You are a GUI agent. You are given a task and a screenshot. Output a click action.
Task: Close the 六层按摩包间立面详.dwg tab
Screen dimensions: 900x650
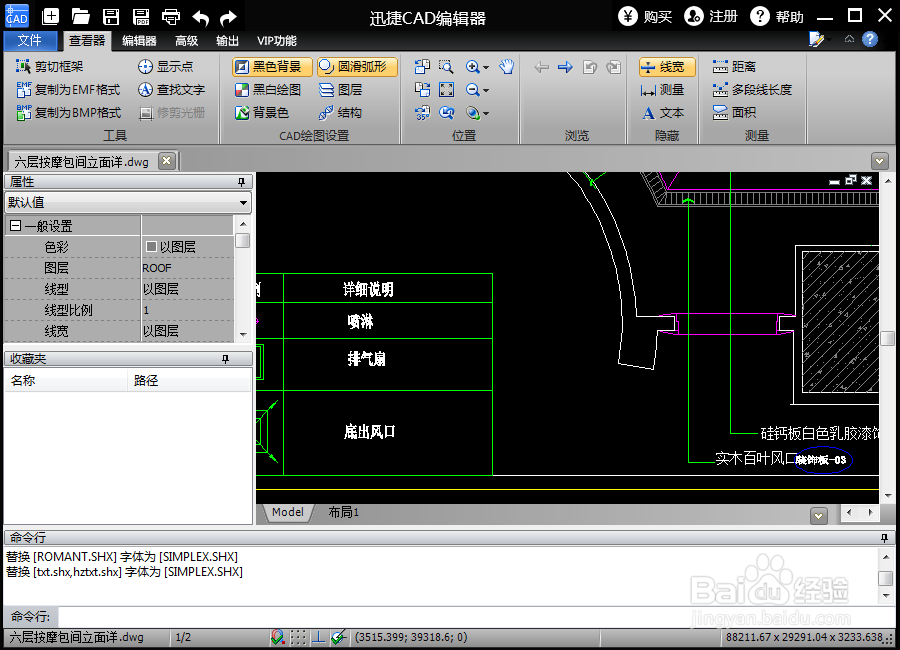(x=166, y=161)
